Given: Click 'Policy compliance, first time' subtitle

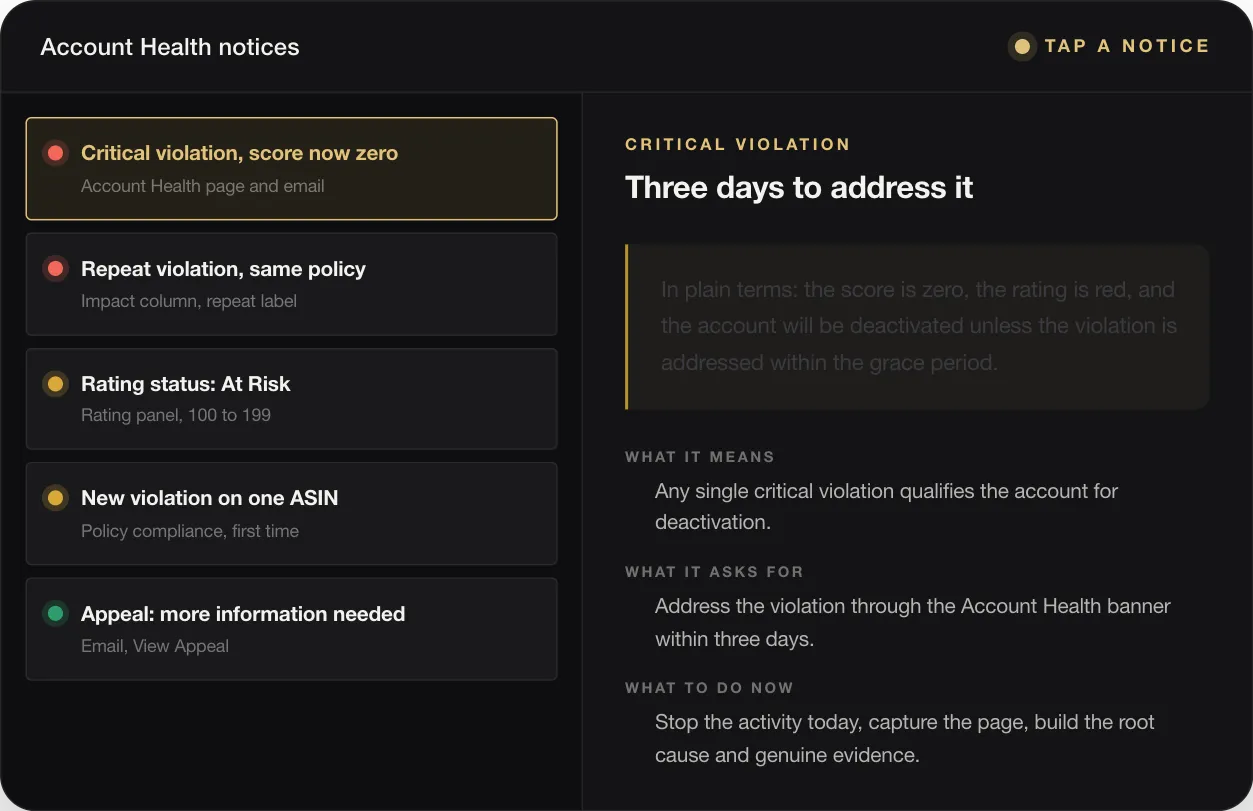Looking at the screenshot, I should click(190, 531).
